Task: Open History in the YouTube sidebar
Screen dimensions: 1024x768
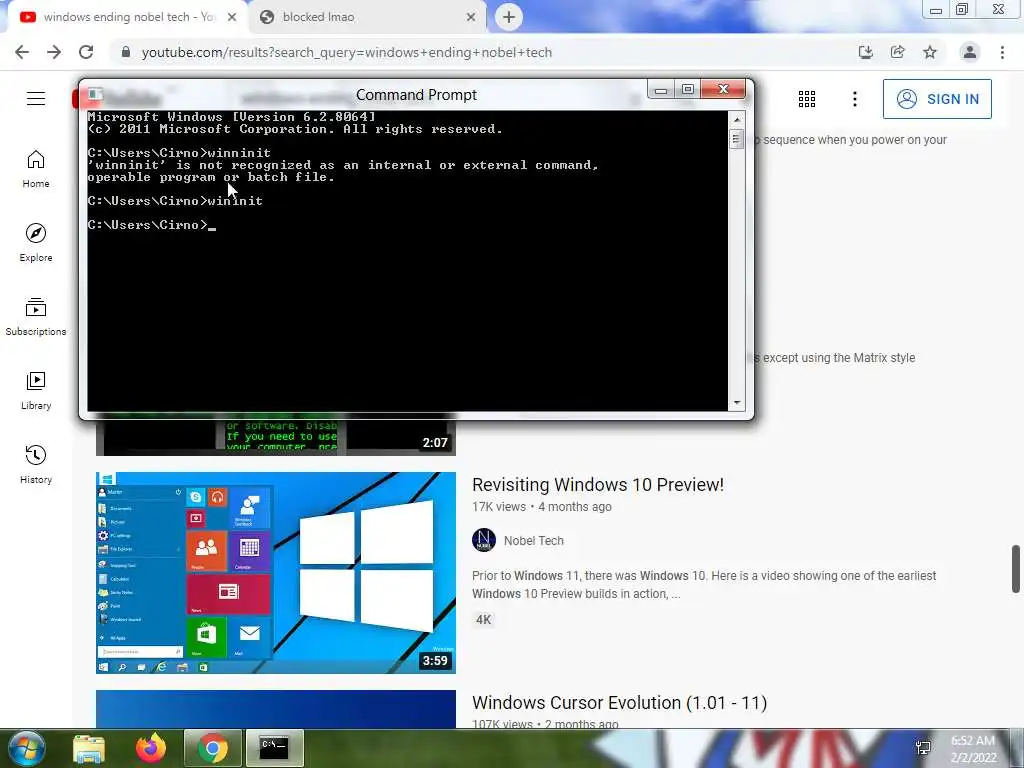Action: [x=36, y=464]
